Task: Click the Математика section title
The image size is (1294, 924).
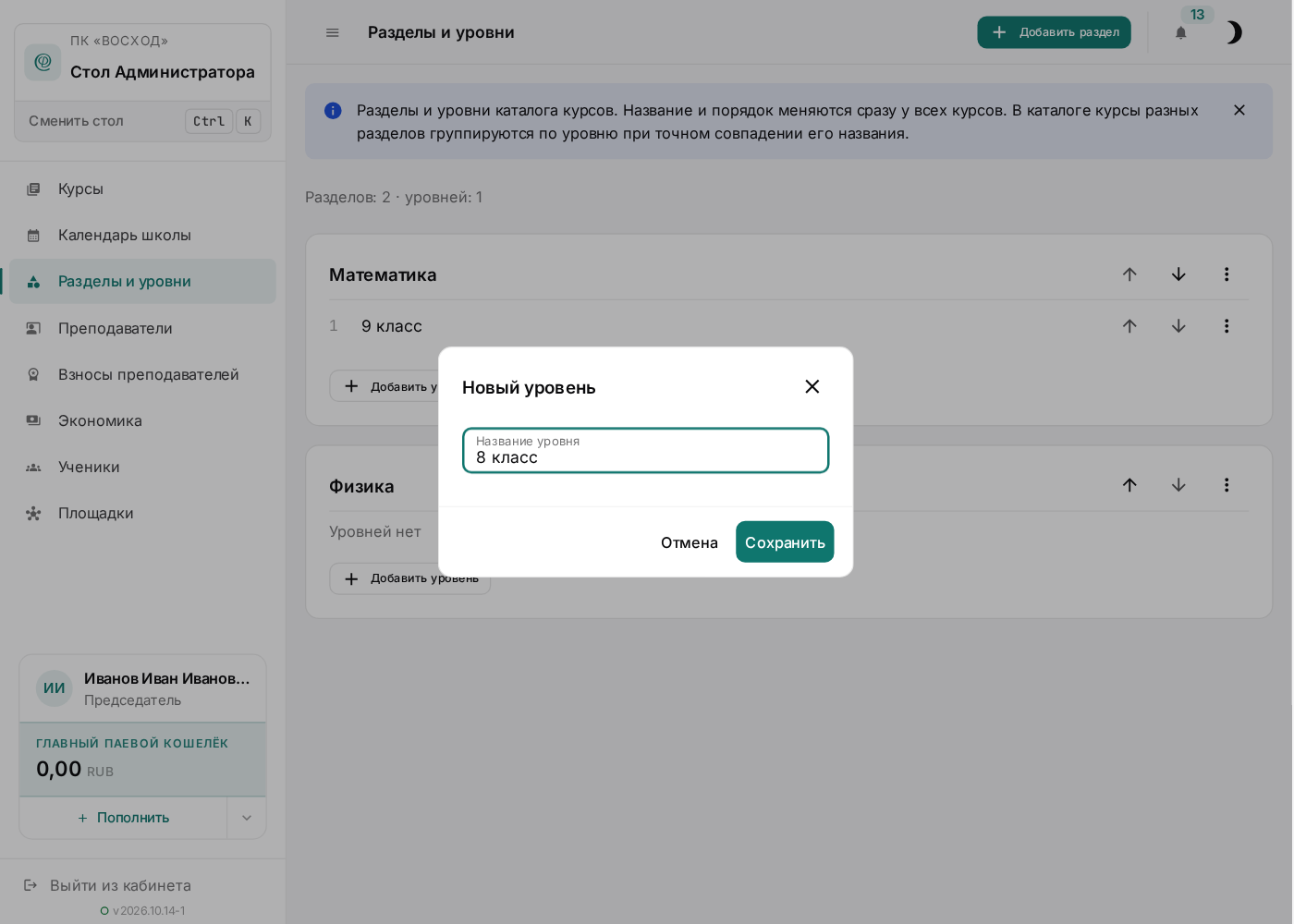Action: pos(383,274)
